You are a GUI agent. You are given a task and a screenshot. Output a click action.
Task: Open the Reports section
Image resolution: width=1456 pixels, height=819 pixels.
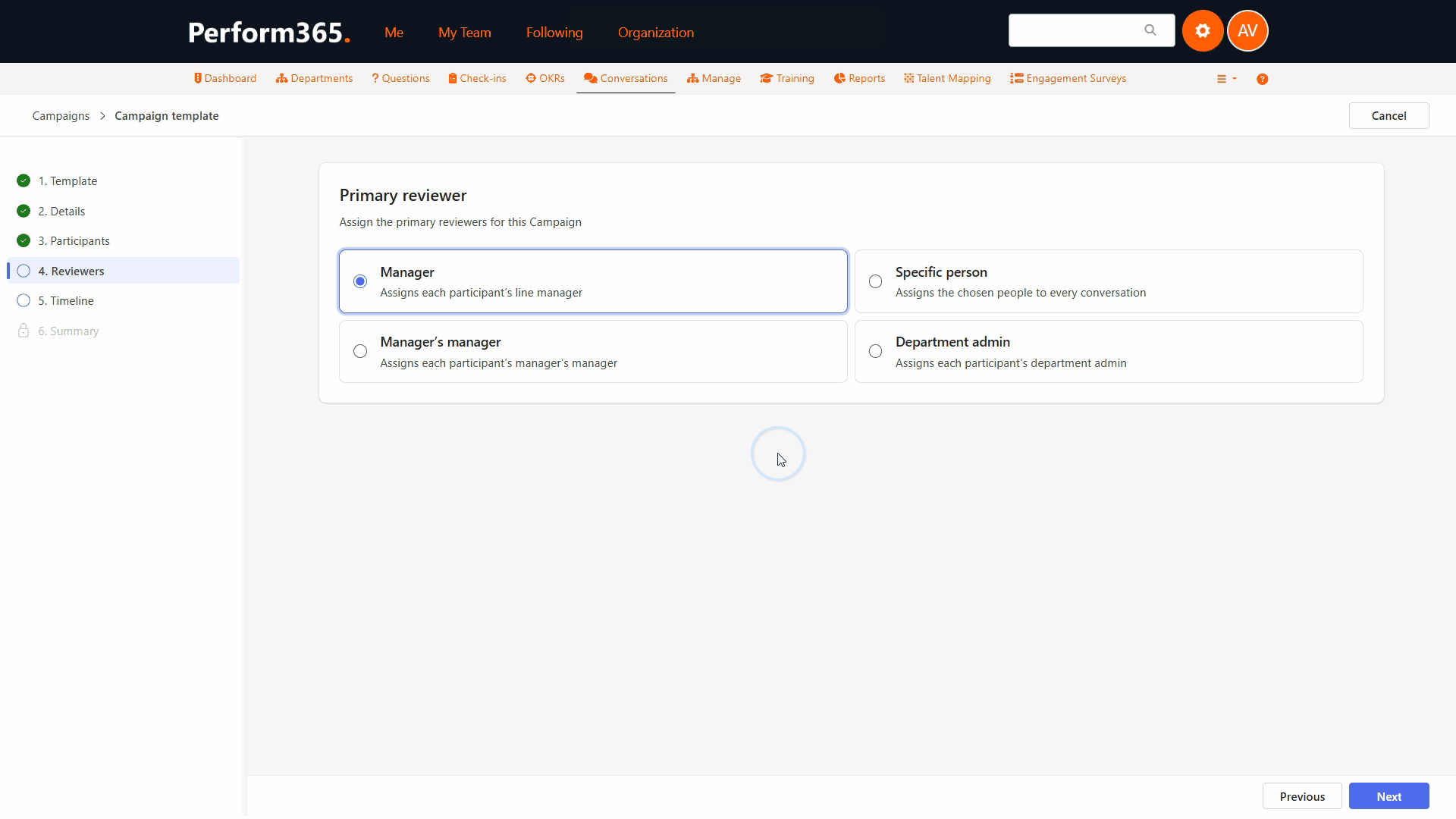pos(859,79)
